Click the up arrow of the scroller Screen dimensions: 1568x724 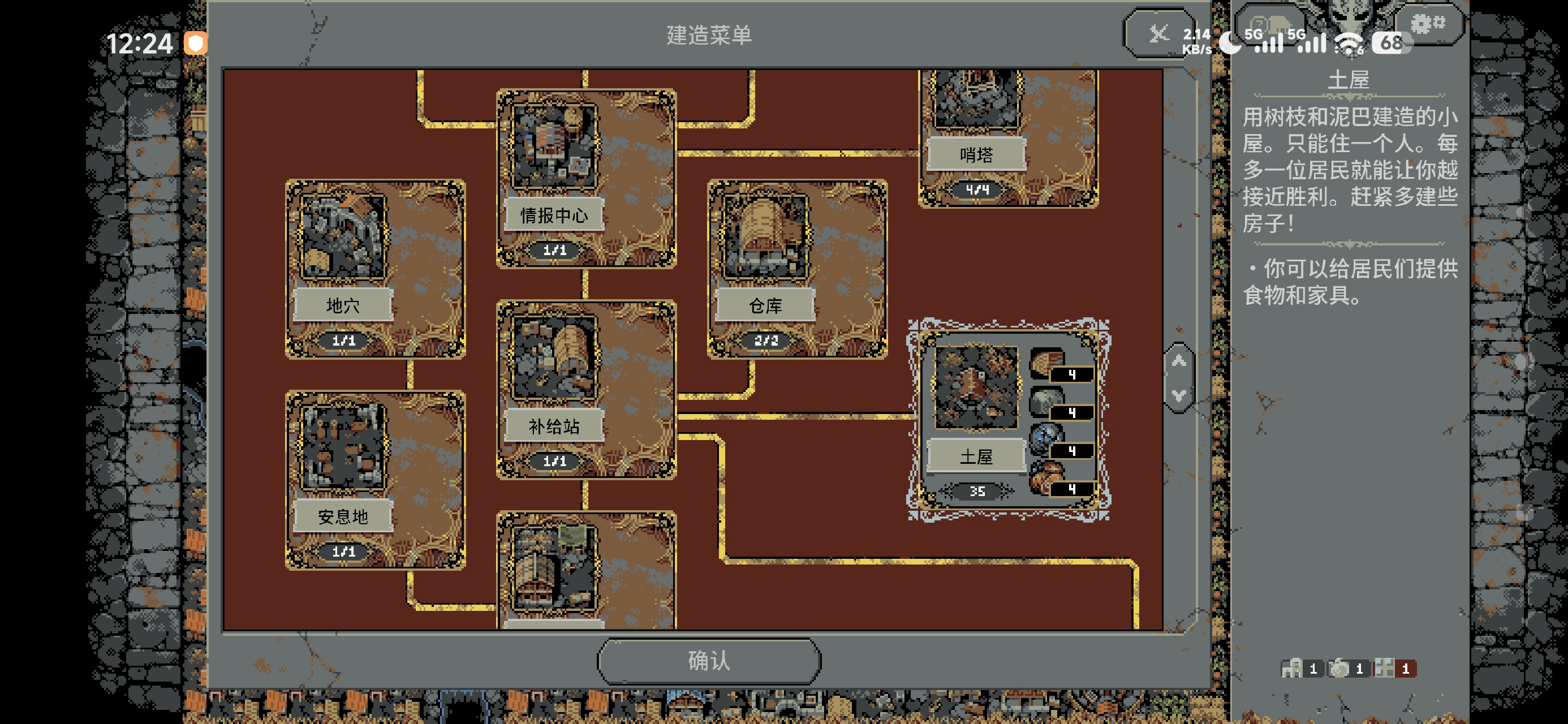[x=1179, y=361]
